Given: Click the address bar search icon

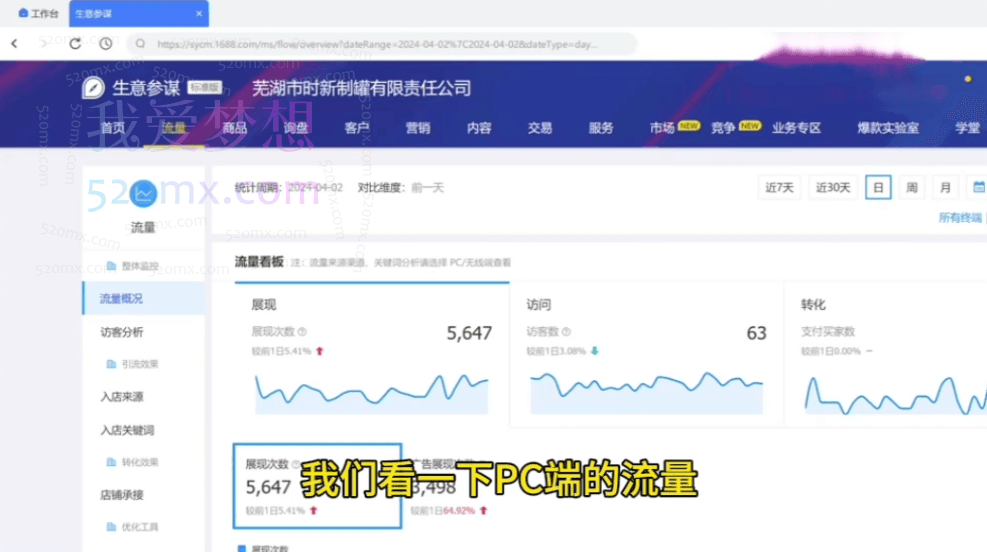Looking at the screenshot, I should point(140,44).
